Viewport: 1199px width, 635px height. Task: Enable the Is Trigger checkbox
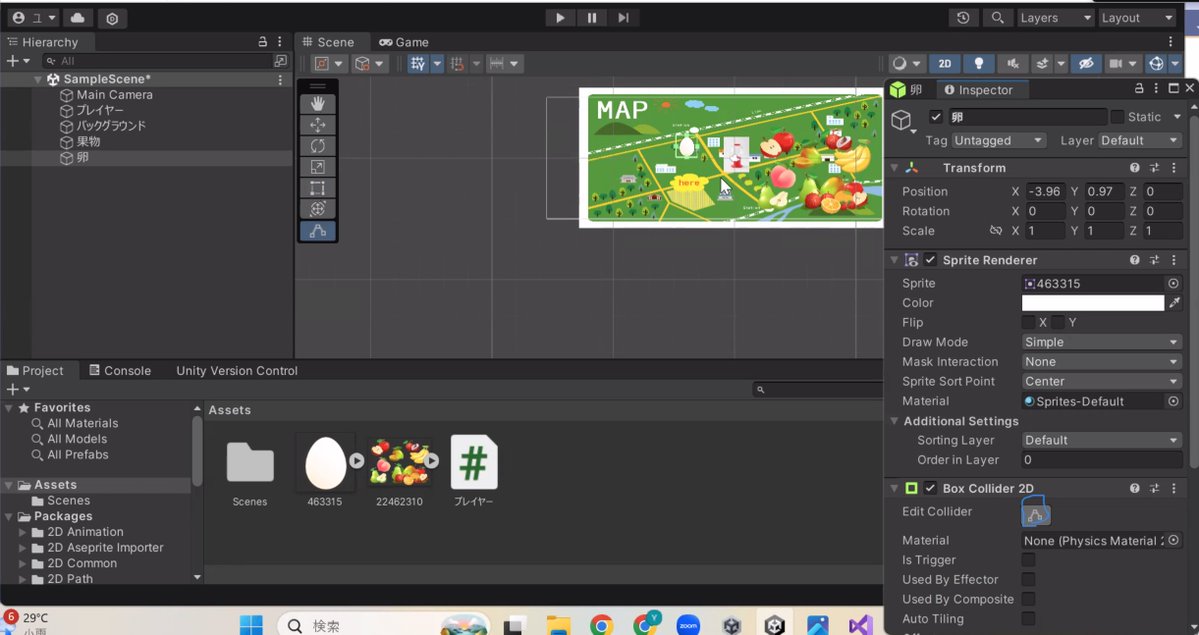coord(1029,560)
